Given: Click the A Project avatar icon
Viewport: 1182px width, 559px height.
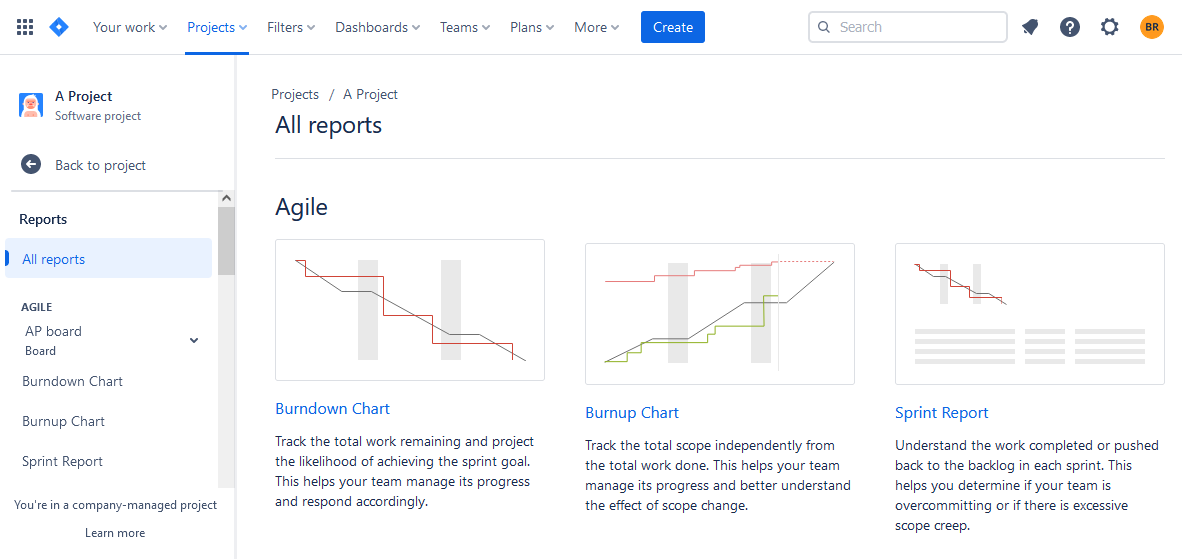Looking at the screenshot, I should tap(31, 105).
